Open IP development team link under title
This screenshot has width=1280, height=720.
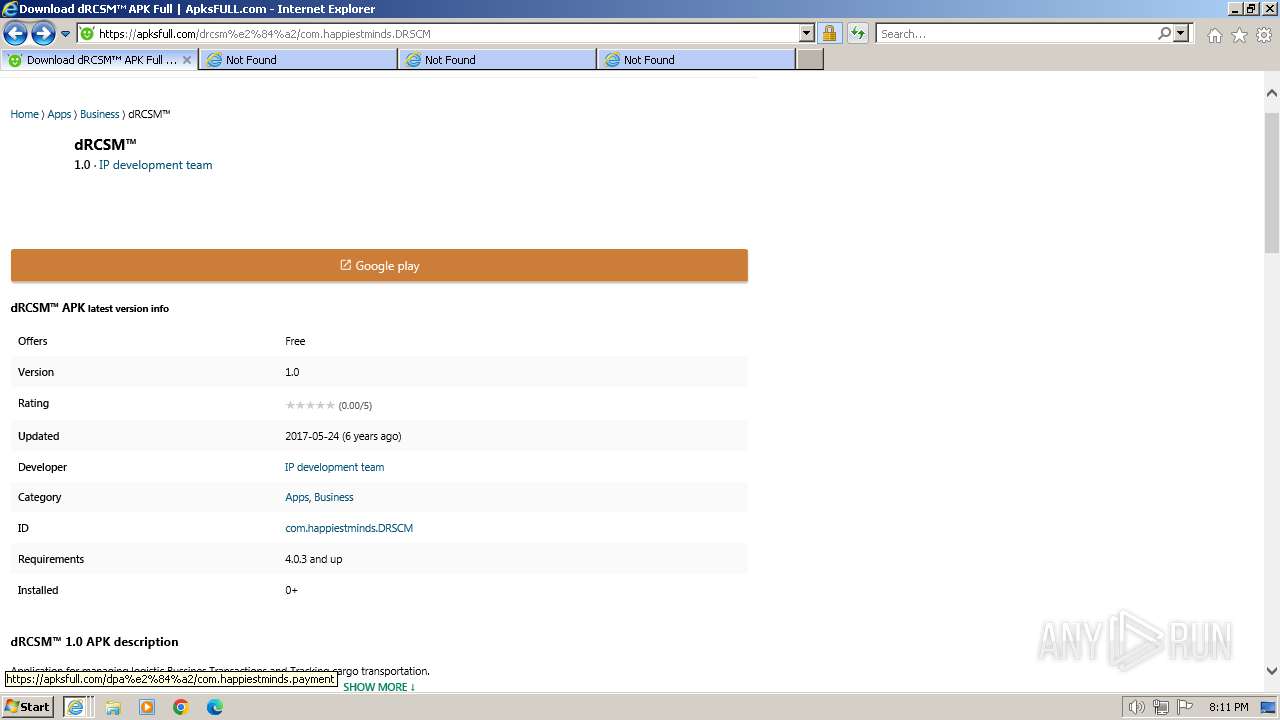pyautogui.click(x=155, y=165)
